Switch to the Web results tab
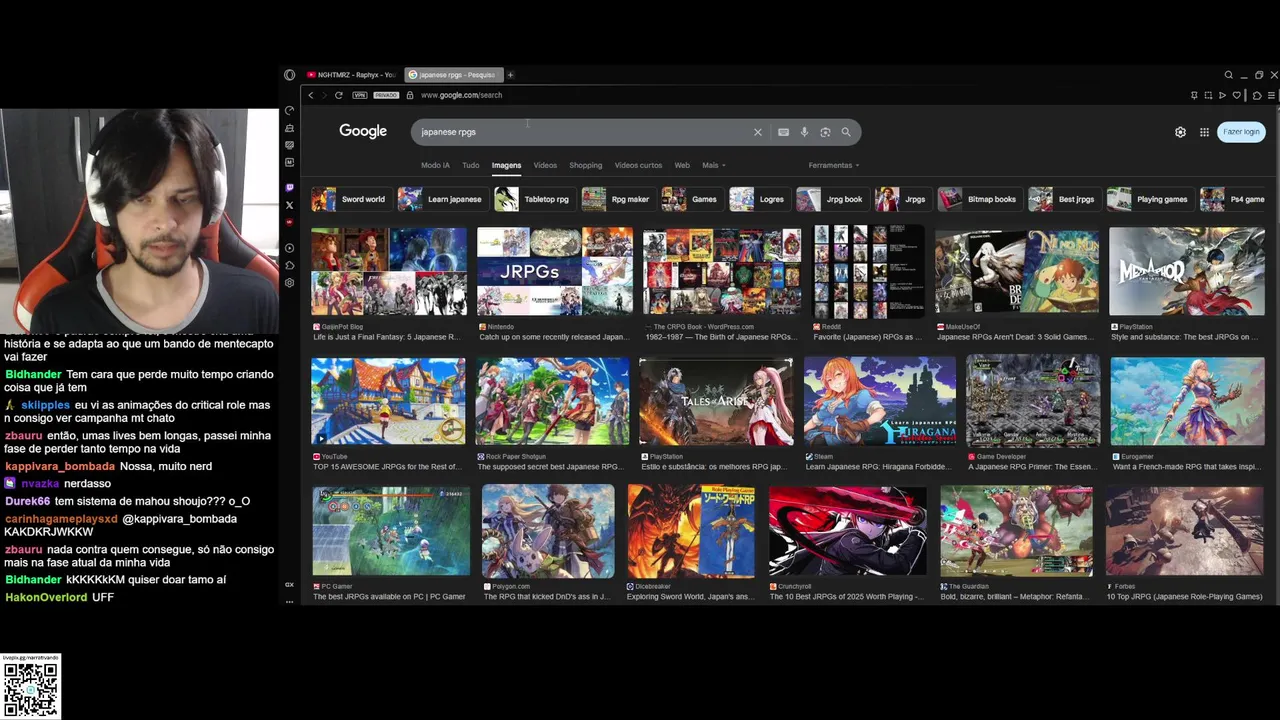Image resolution: width=1280 pixels, height=720 pixels. tap(682, 165)
